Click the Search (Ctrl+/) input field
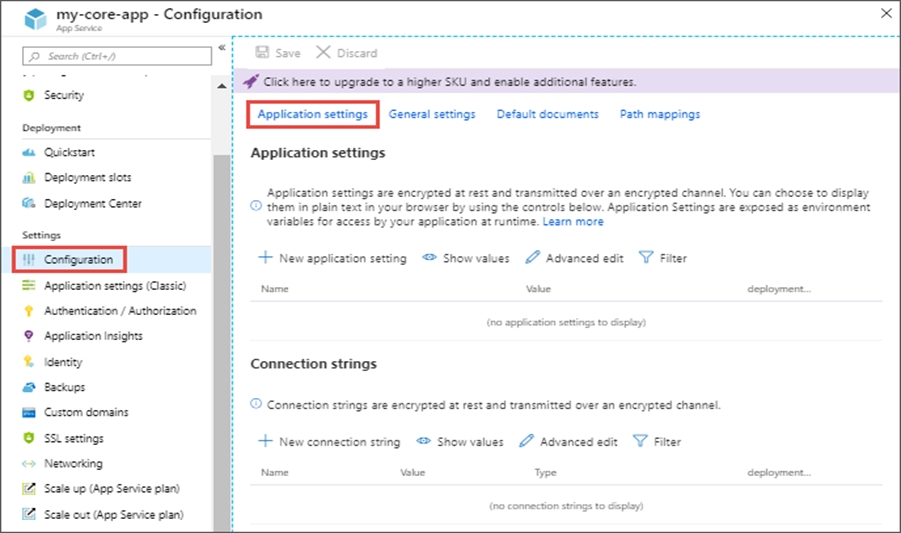The width and height of the screenshot is (901, 533). (x=117, y=56)
